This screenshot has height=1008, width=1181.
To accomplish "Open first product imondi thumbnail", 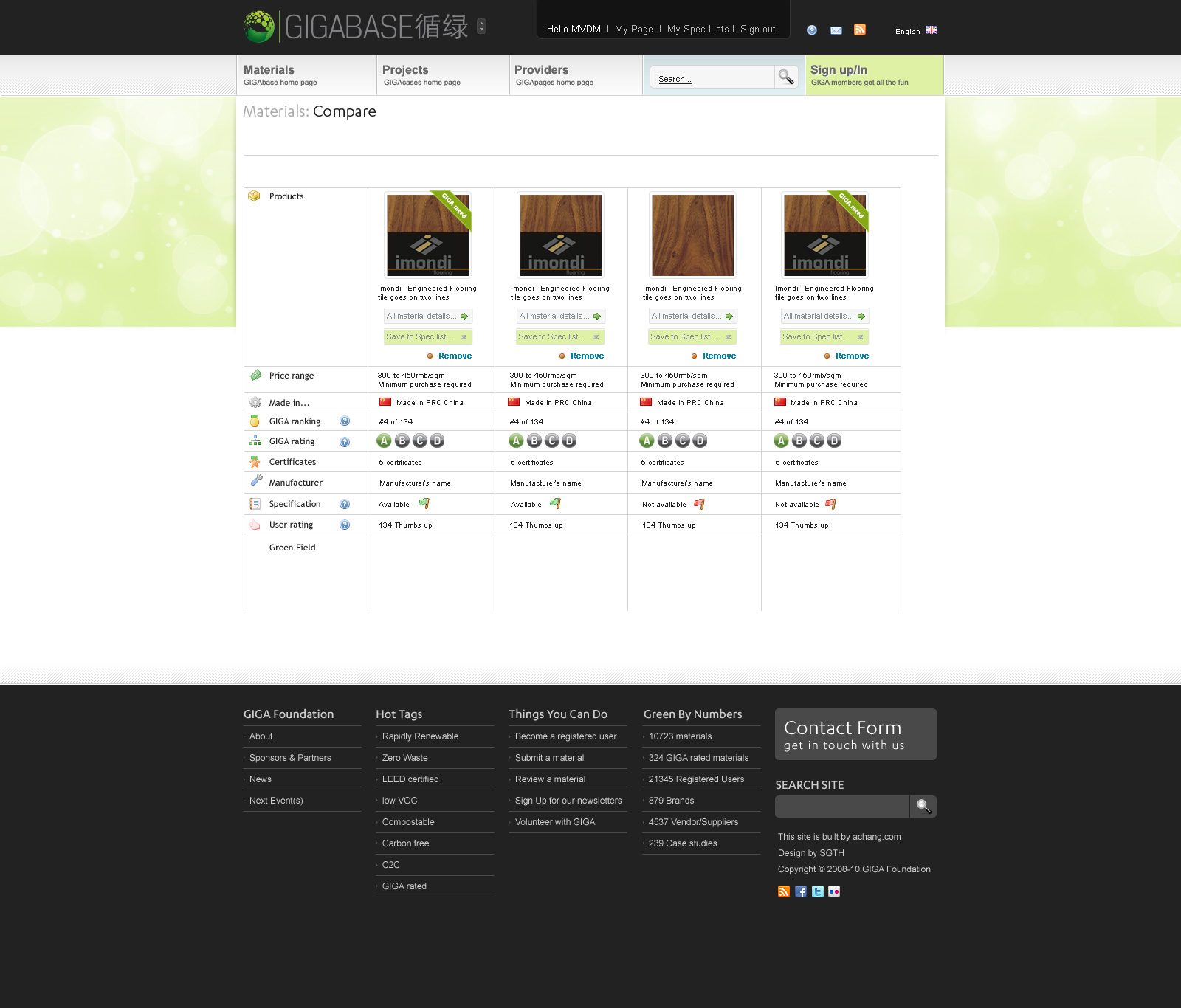I will (428, 235).
